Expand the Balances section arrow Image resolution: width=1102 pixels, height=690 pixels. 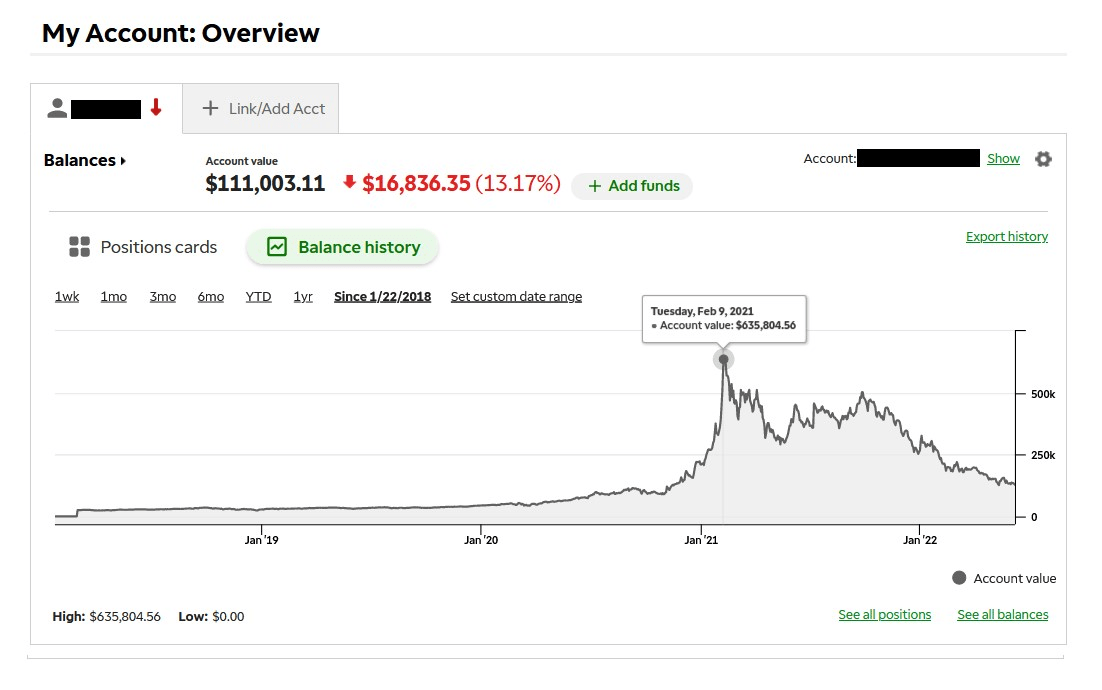click(x=123, y=161)
